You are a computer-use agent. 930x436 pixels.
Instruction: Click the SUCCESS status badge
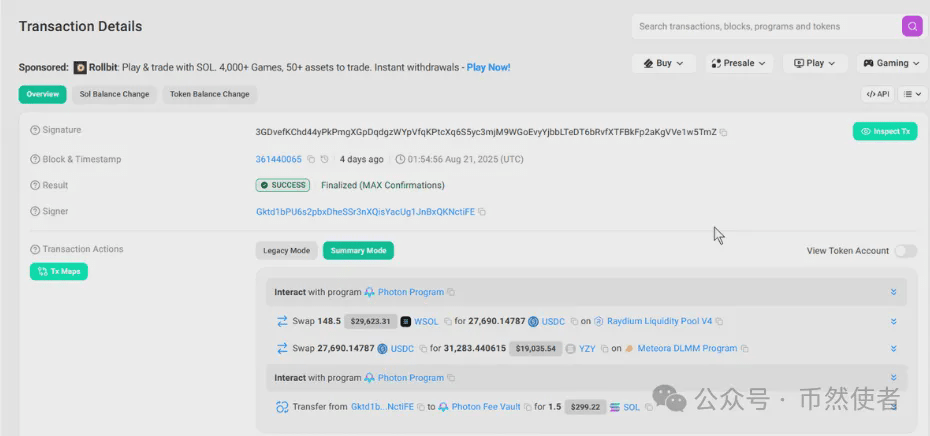(x=283, y=186)
